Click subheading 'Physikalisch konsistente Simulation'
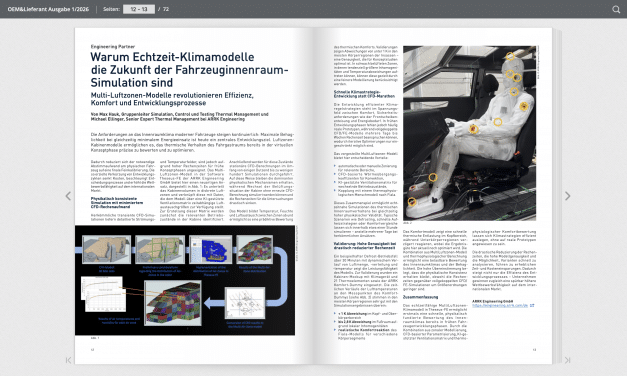Screen dimensions: 627x376 click(x=117, y=202)
